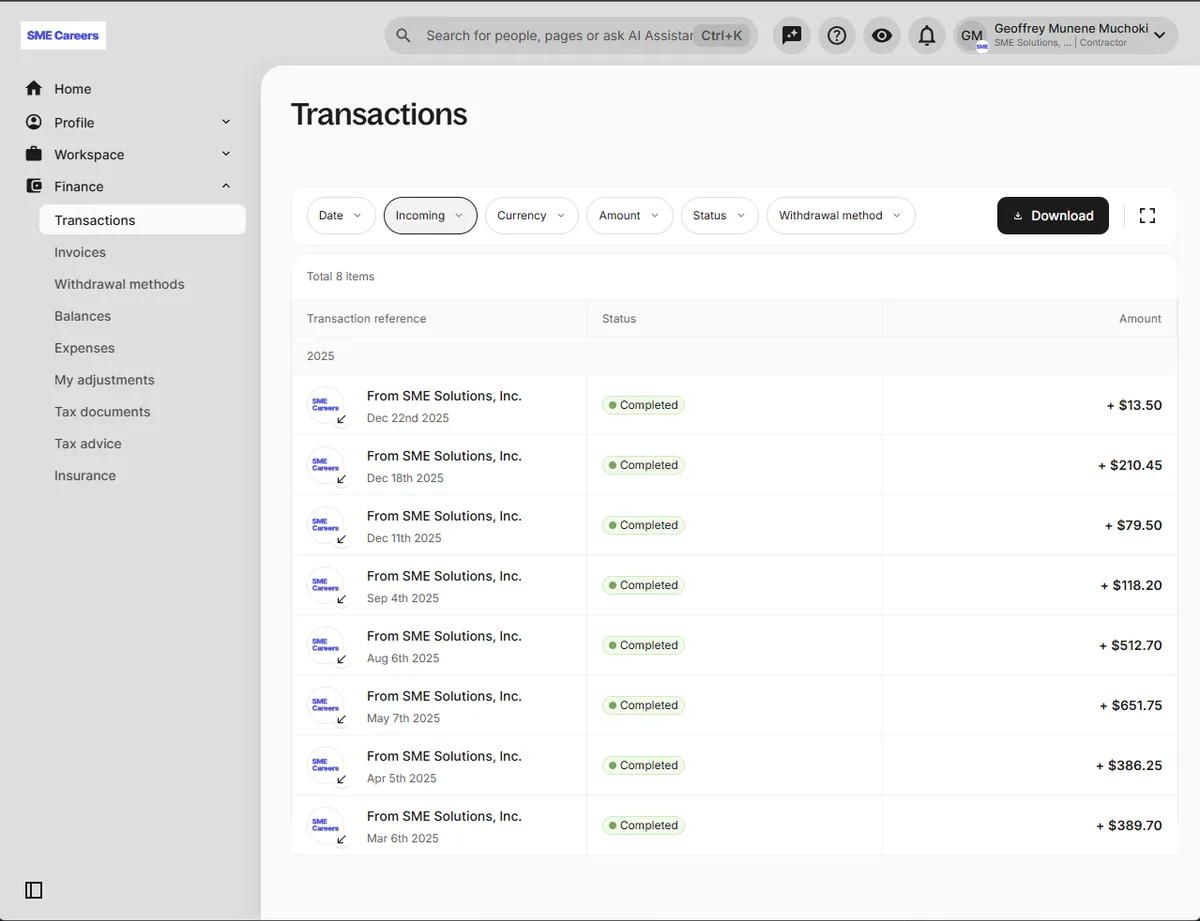Screen dimensions: 1200x921
Task: Open the Currency filter dropdown
Action: click(531, 216)
